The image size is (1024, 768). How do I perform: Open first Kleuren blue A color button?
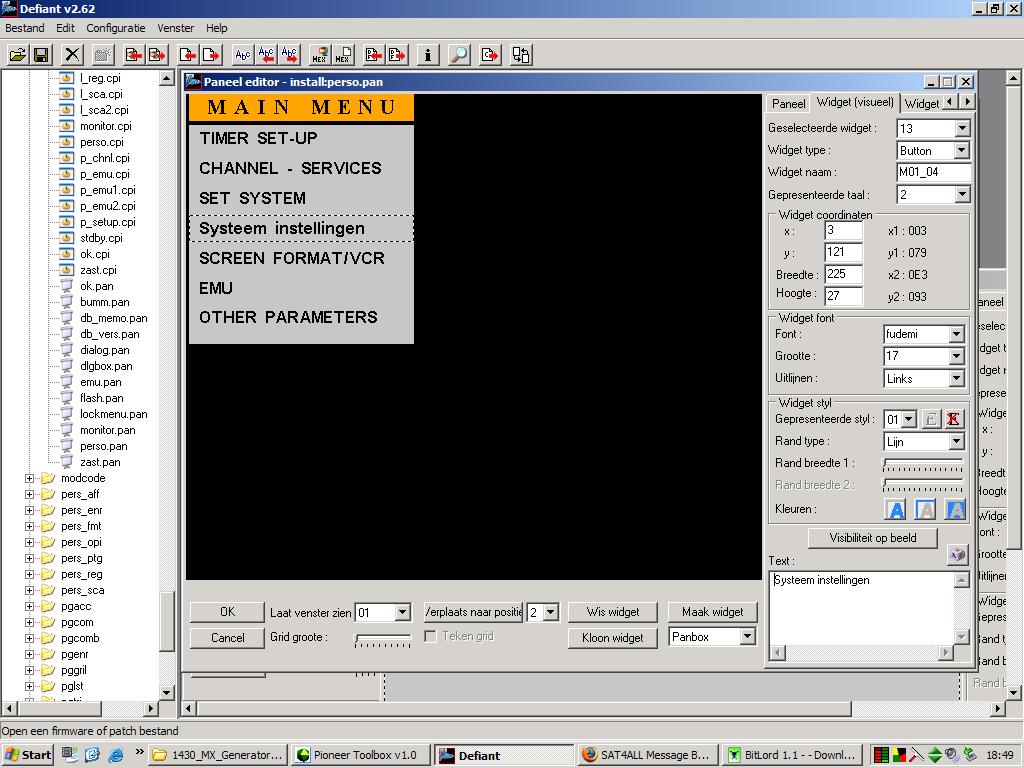897,509
